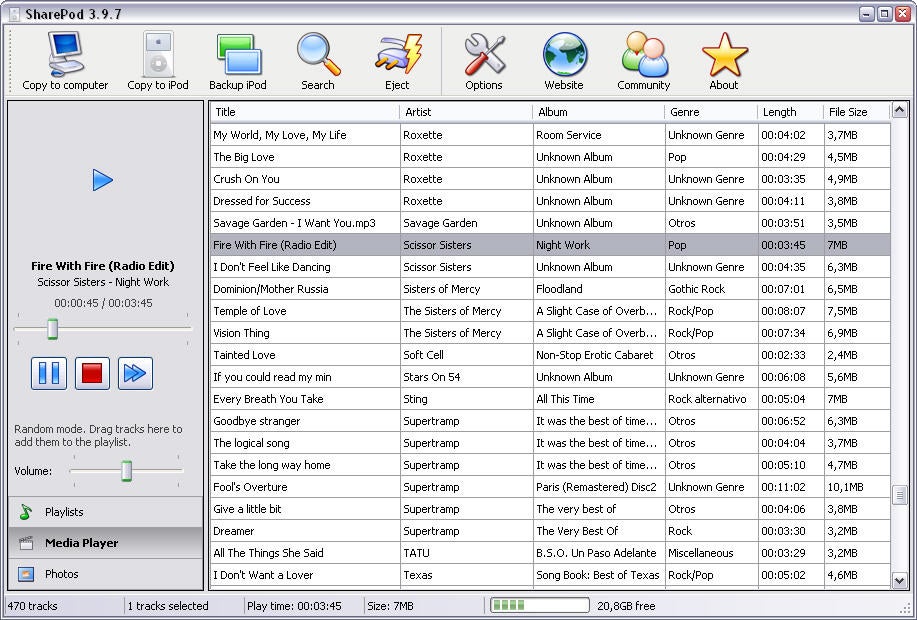
Task: Skip to next track with the fast-forward button
Action: (x=136, y=373)
